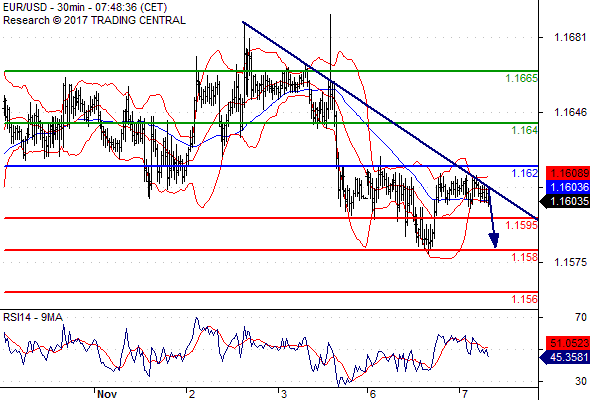Click the green 1.1665 resistance label
This screenshot has width=590, height=400.
click(x=522, y=78)
